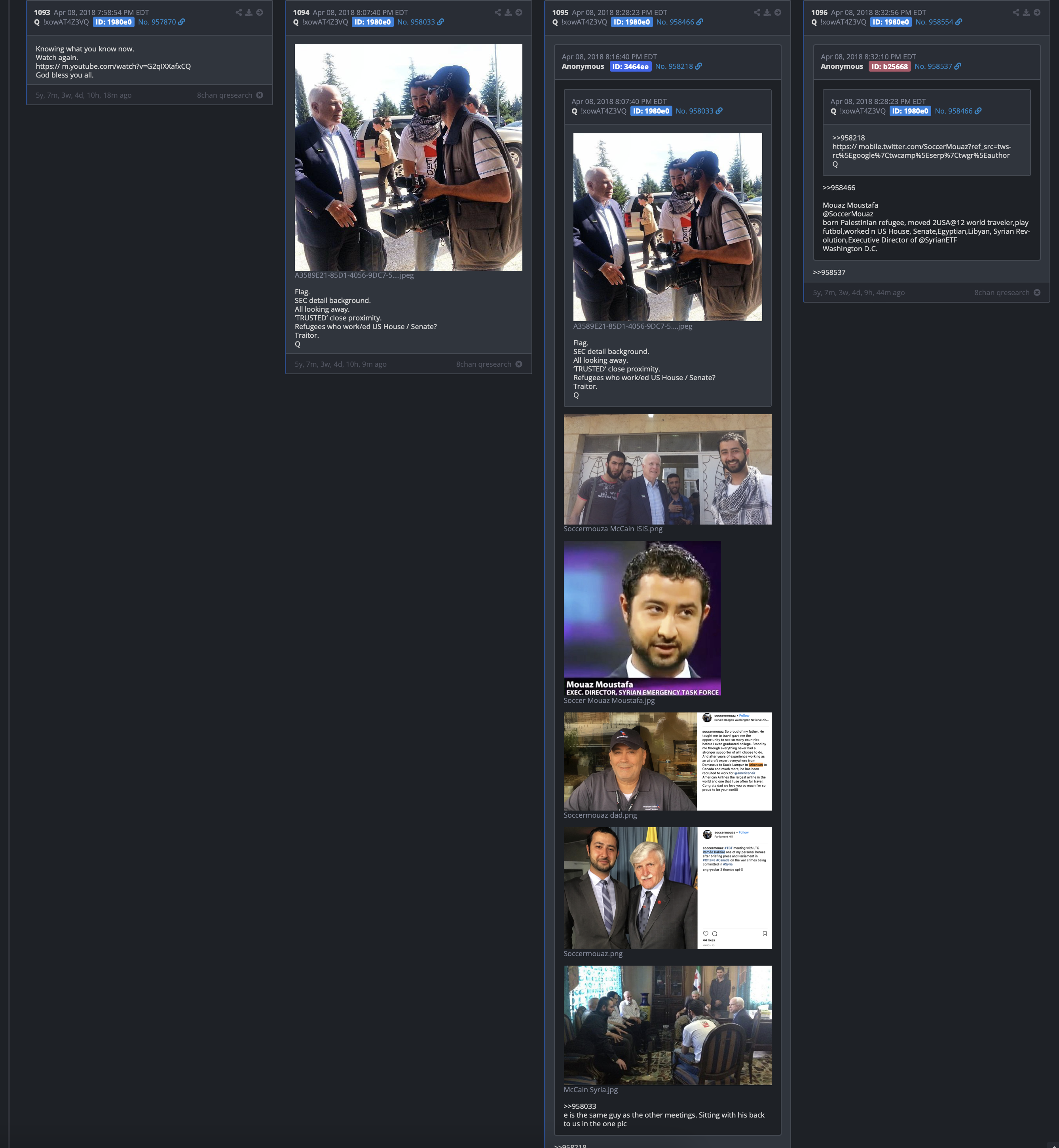Open McCain Syria.jpg image
The height and width of the screenshot is (1148, 1059).
click(668, 1025)
